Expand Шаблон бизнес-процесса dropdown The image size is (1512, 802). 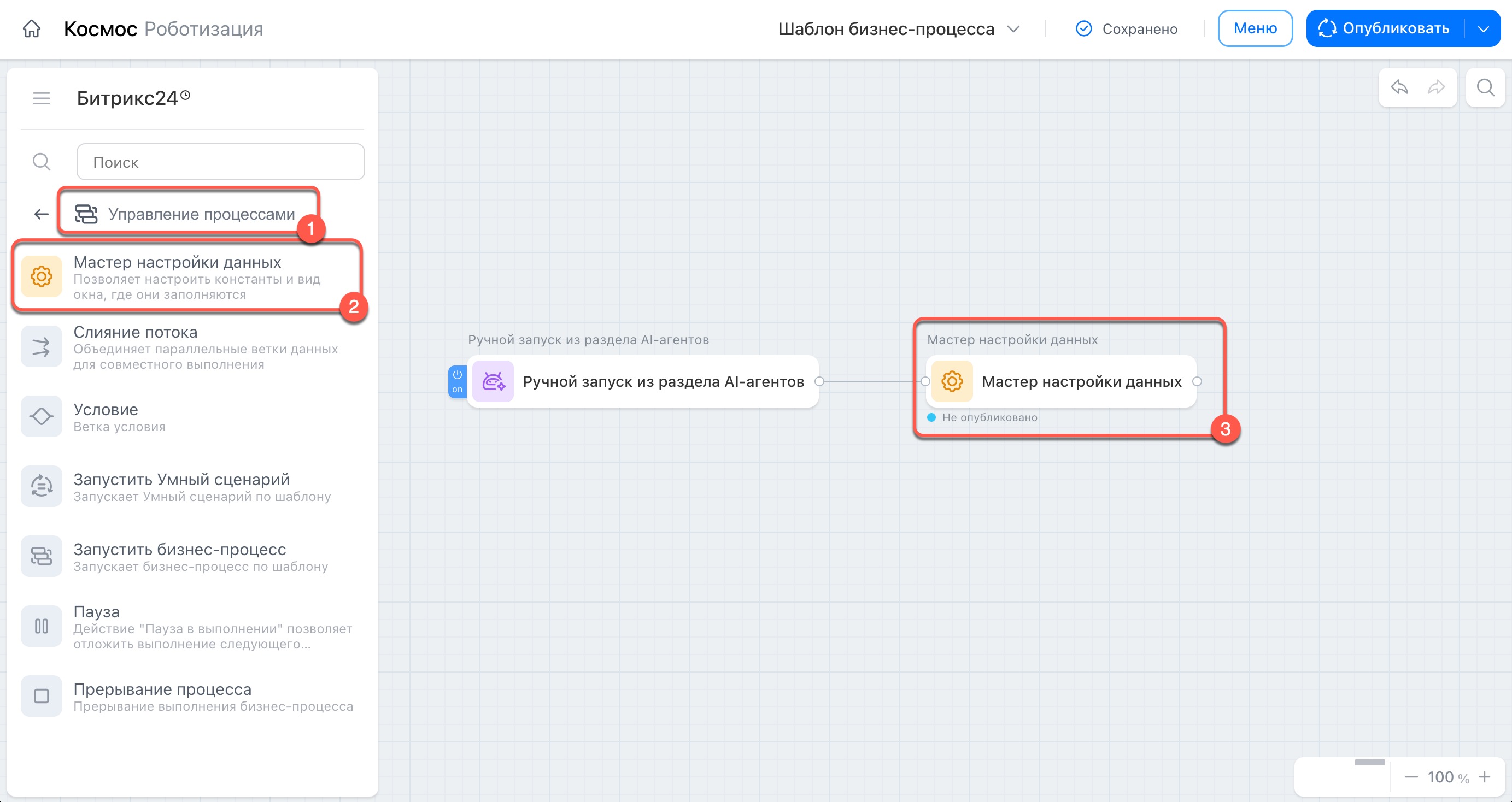1013,29
